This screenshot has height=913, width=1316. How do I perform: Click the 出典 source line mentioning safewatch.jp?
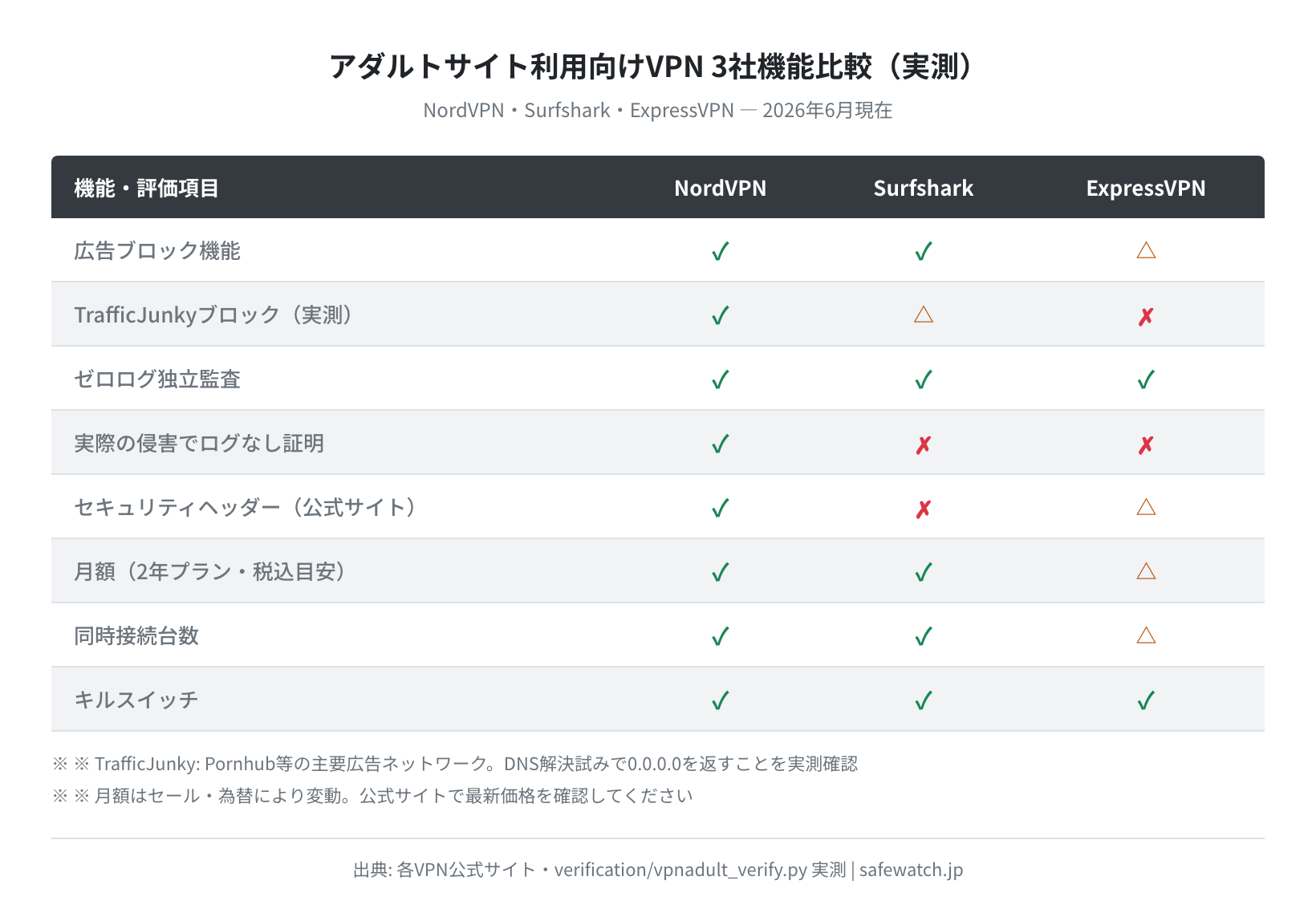(658, 870)
